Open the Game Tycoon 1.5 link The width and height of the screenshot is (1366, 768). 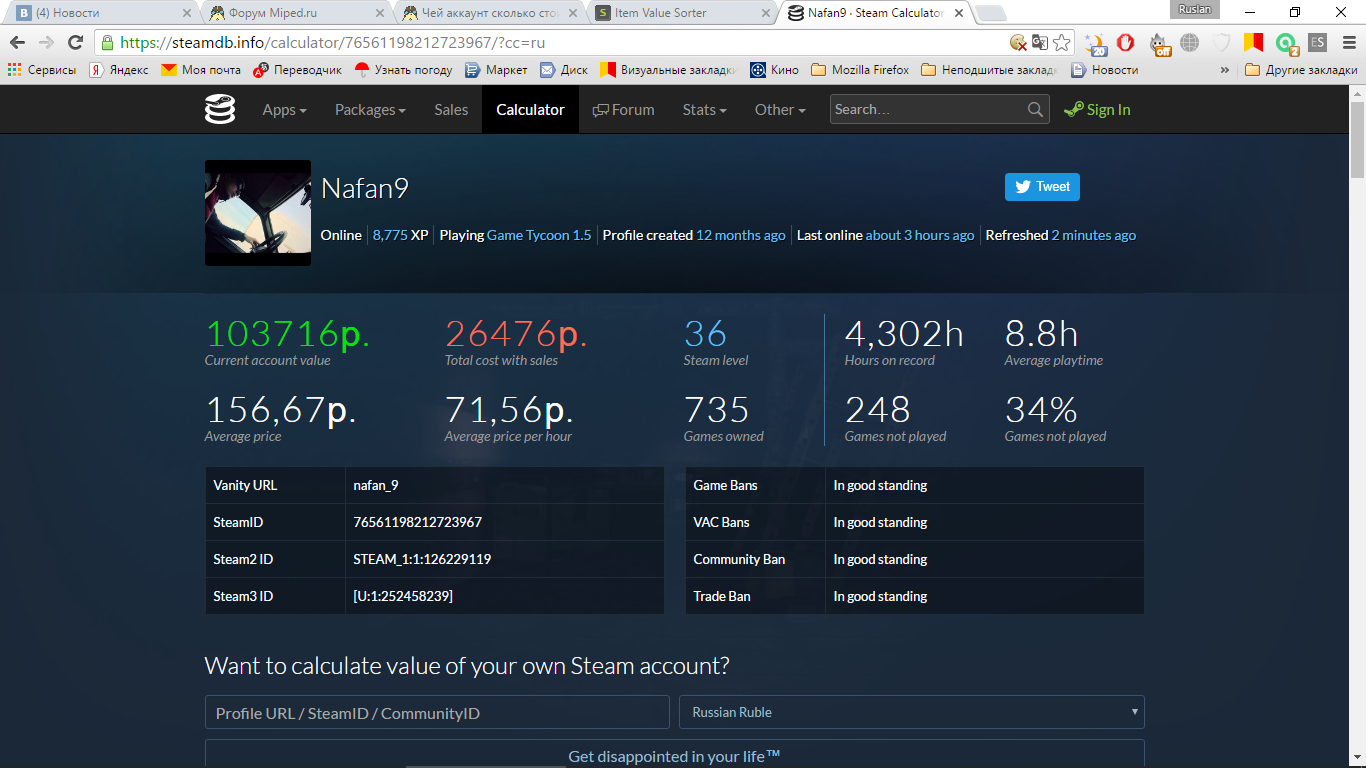539,235
